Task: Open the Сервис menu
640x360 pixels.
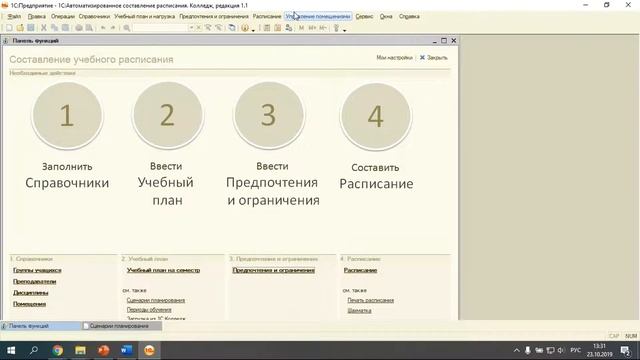Action: tap(364, 16)
